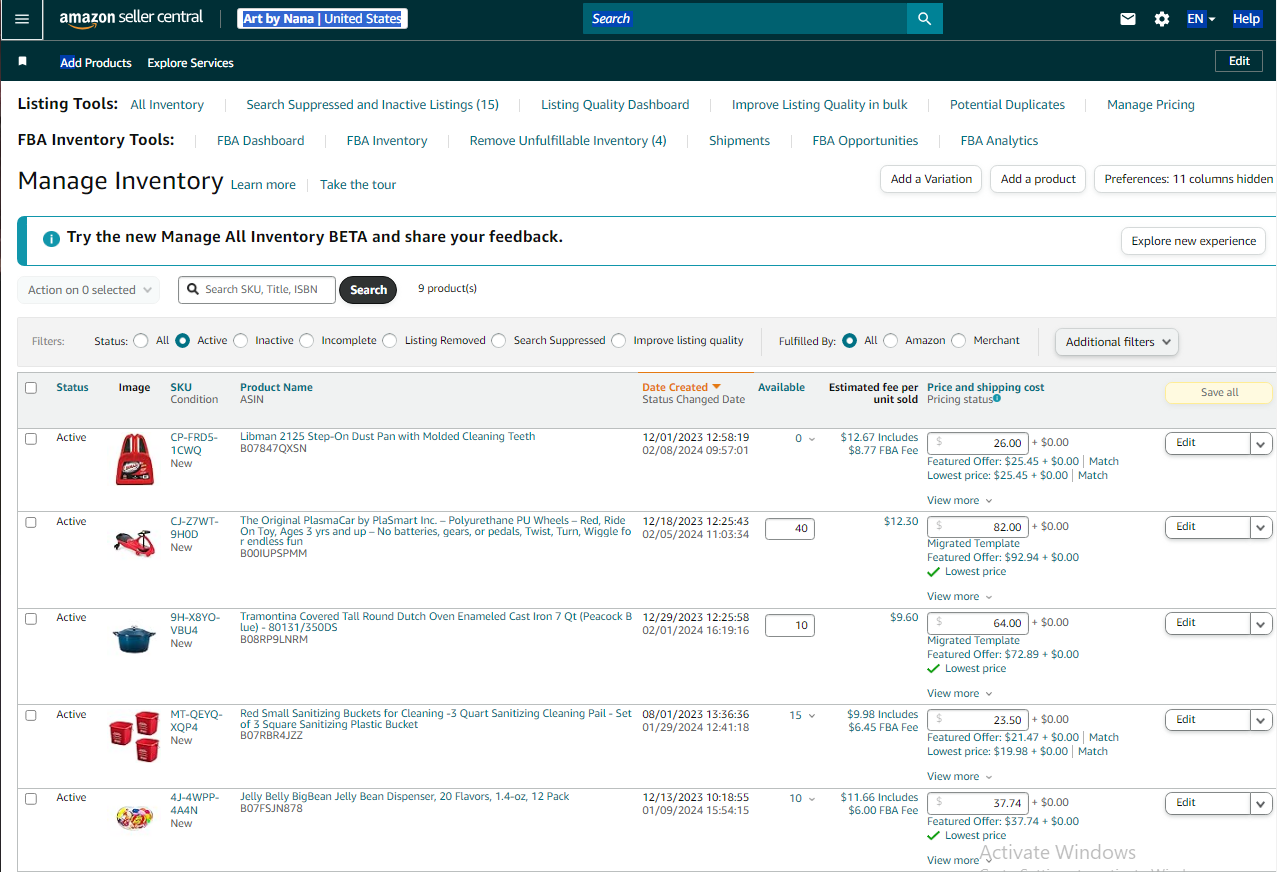Open the All Inventory listing tool
Screen dimensions: 1277x872
(167, 105)
